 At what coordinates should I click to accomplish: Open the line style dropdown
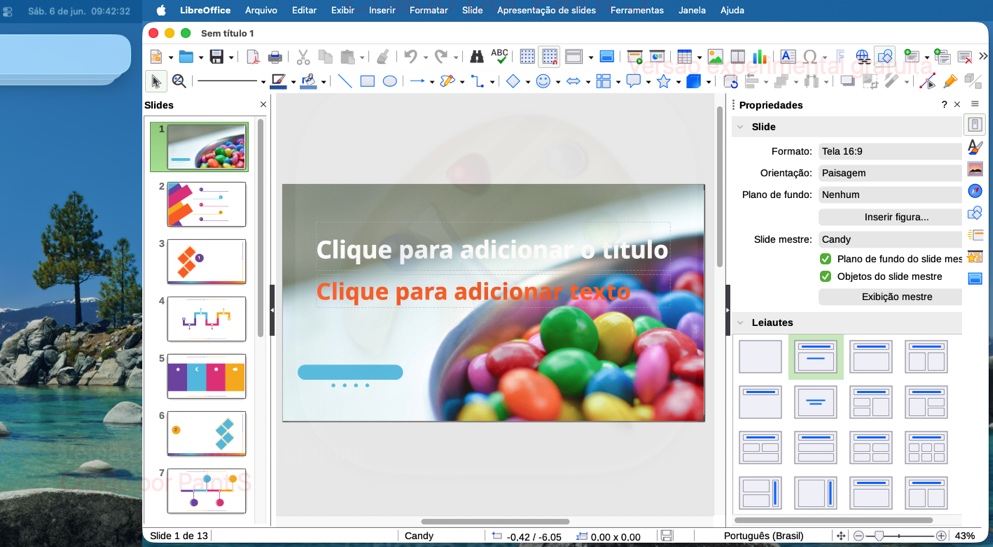point(263,82)
